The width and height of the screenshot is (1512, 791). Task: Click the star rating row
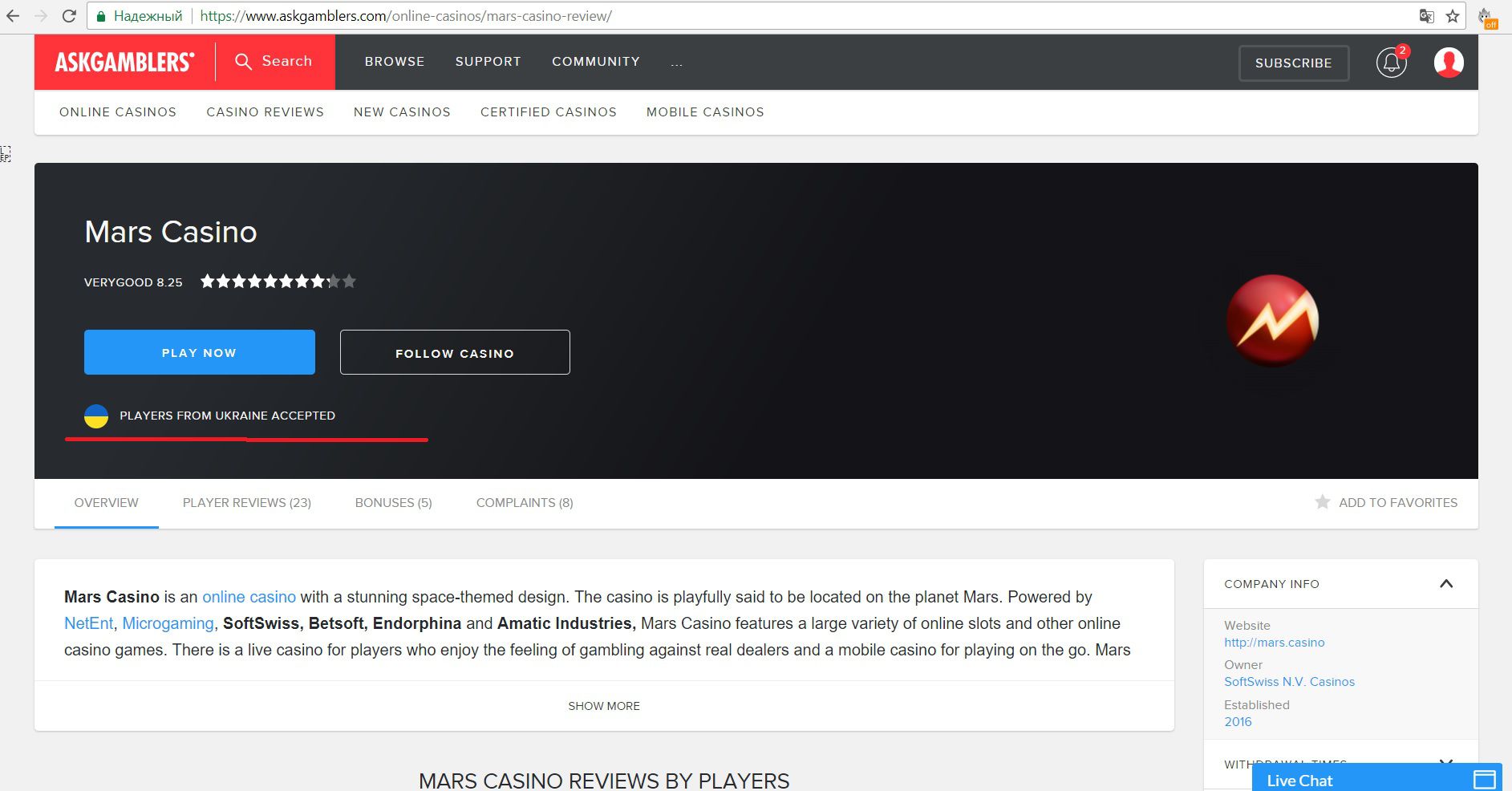[278, 282]
